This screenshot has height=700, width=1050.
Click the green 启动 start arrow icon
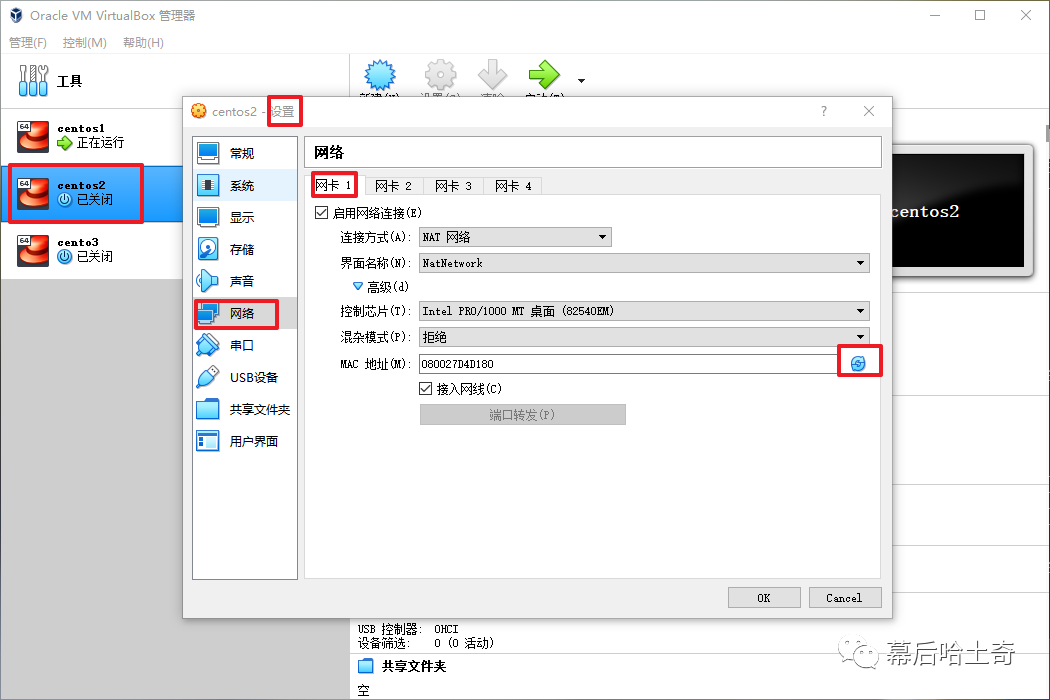tap(544, 75)
